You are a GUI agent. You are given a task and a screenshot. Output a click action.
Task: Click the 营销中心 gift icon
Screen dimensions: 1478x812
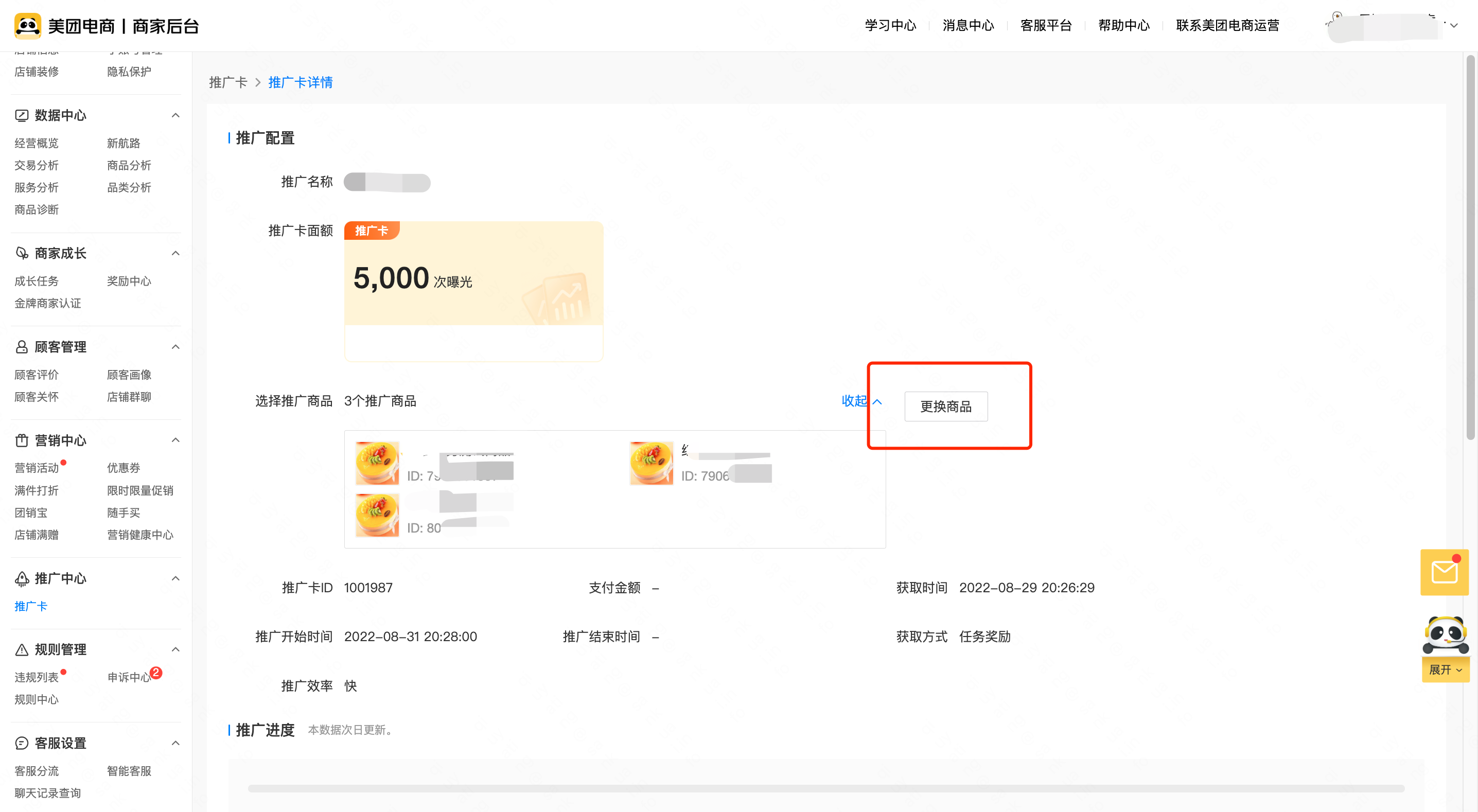coord(21,440)
